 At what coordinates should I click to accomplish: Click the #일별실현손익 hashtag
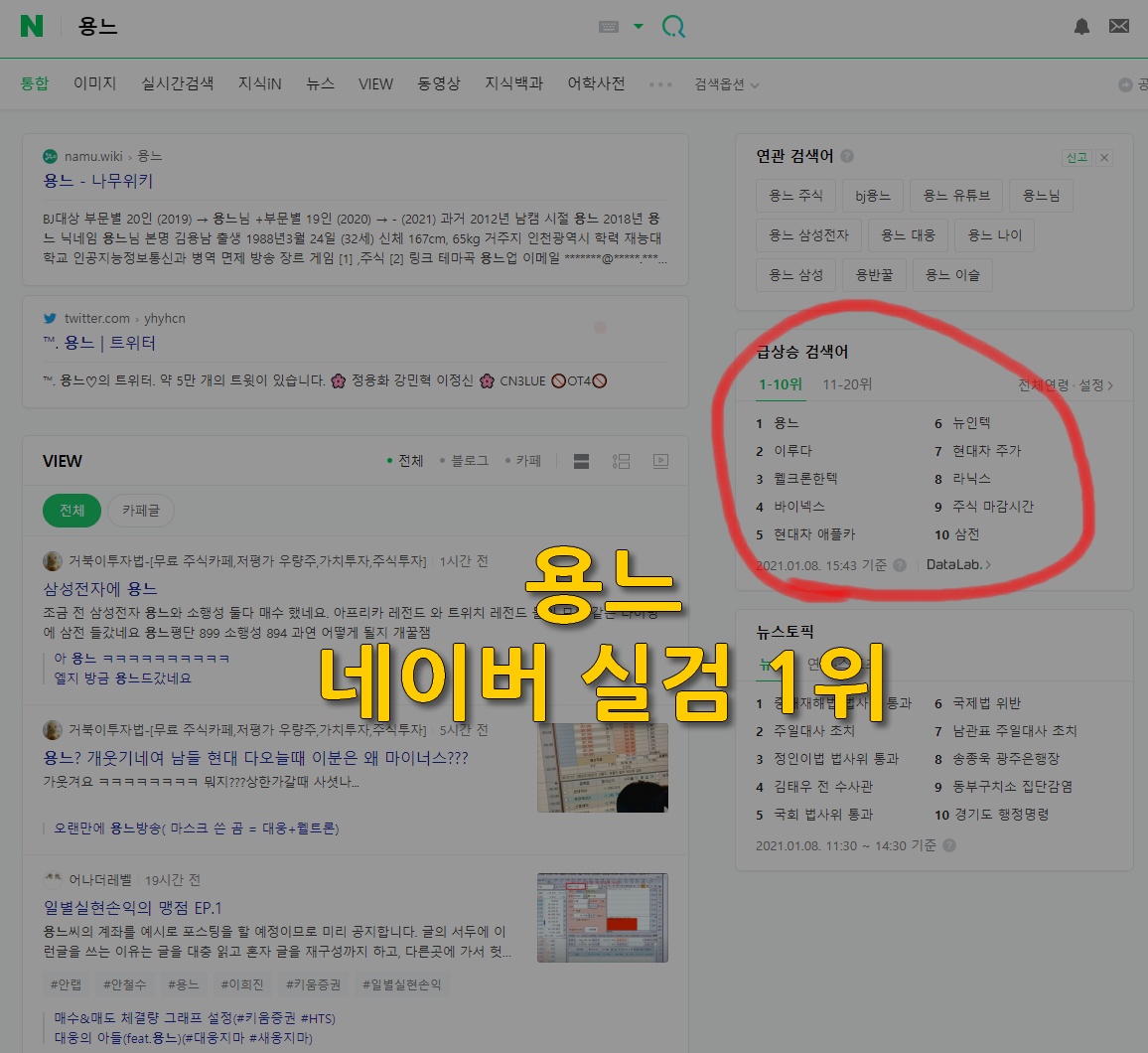pyautogui.click(x=402, y=984)
